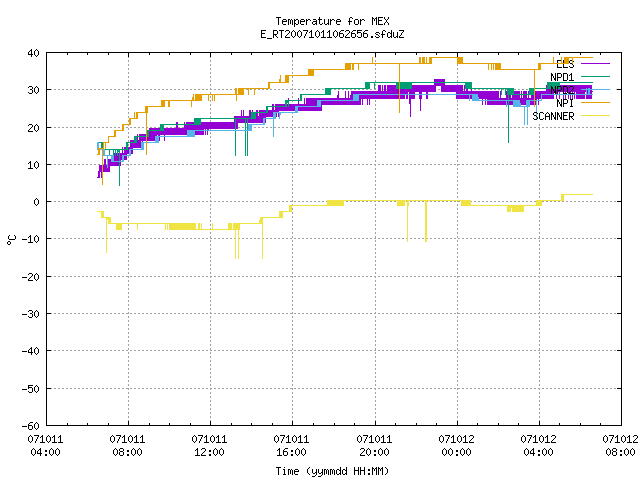Select the NPD1 legend label
The height and width of the screenshot is (480, 640).
(x=562, y=77)
